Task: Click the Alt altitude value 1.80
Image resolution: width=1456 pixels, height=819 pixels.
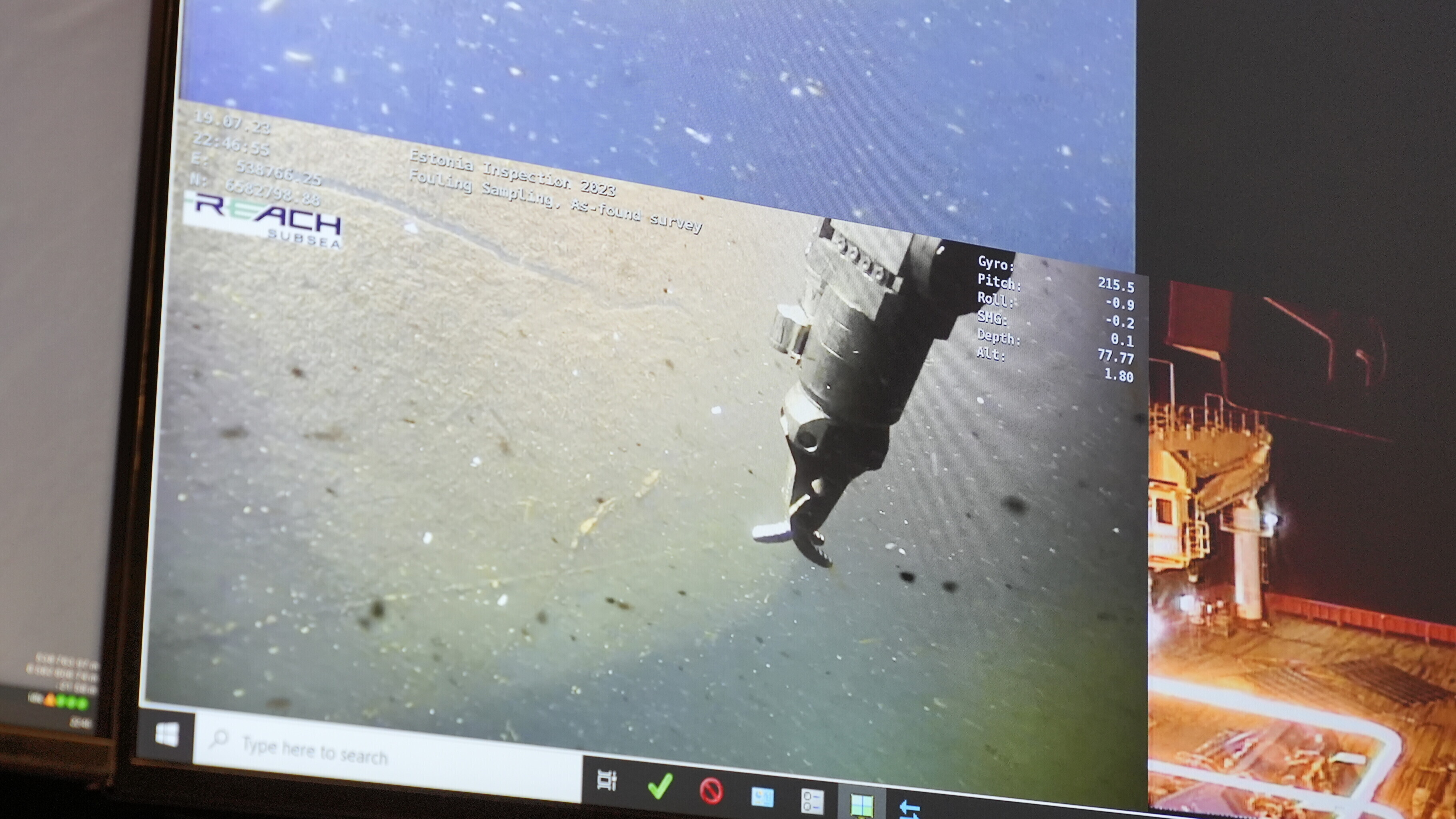Action: (1118, 376)
